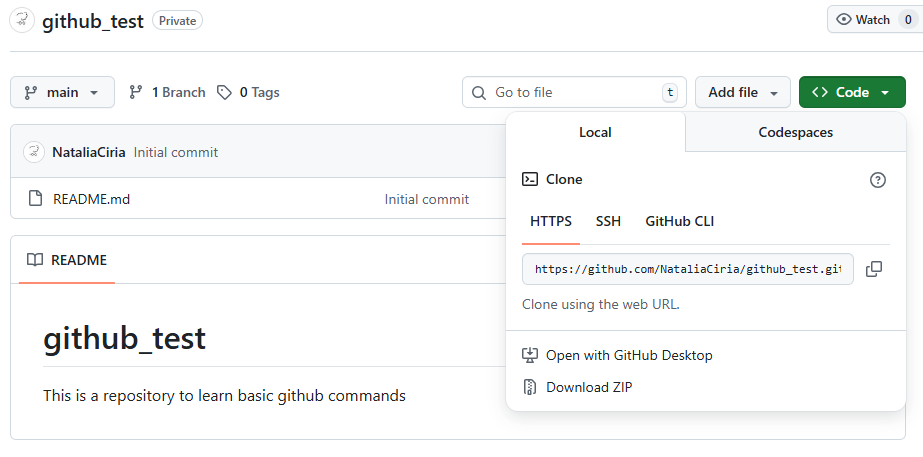The width and height of the screenshot is (923, 457).
Task: Open the main branch dropdown
Action: coord(62,92)
